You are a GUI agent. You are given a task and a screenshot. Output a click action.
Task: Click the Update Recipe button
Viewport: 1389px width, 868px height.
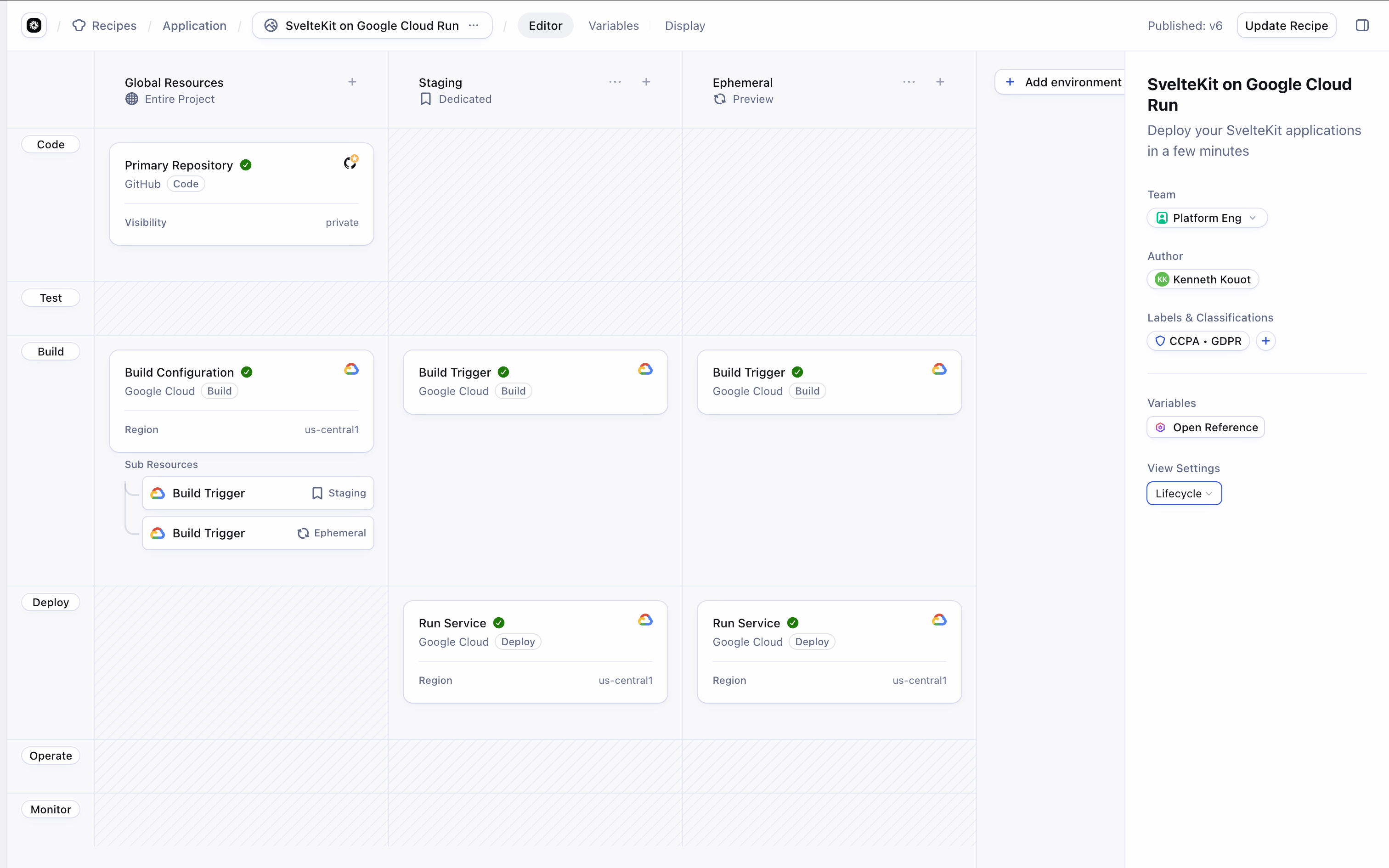1286,25
